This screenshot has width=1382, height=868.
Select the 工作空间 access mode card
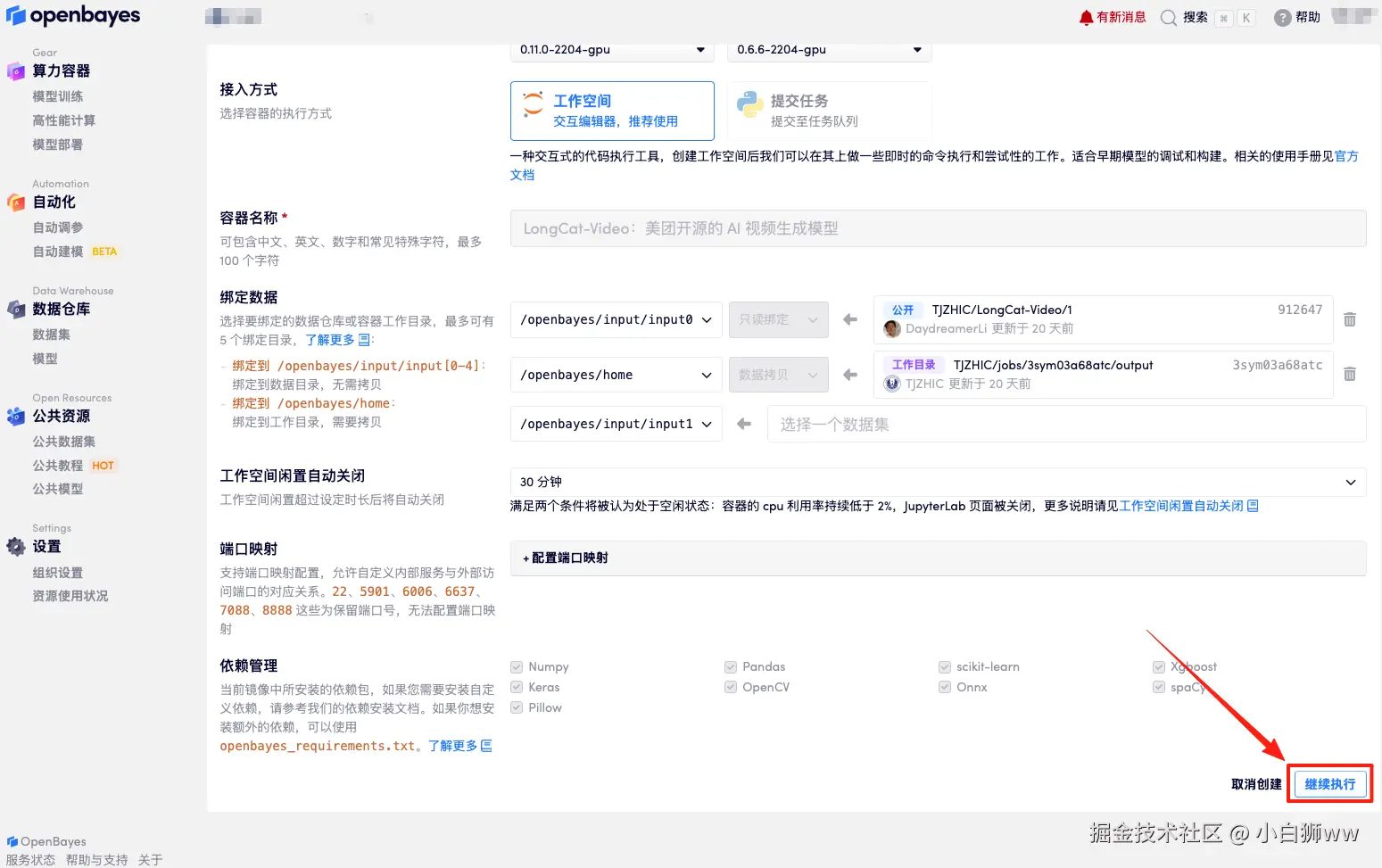click(612, 111)
